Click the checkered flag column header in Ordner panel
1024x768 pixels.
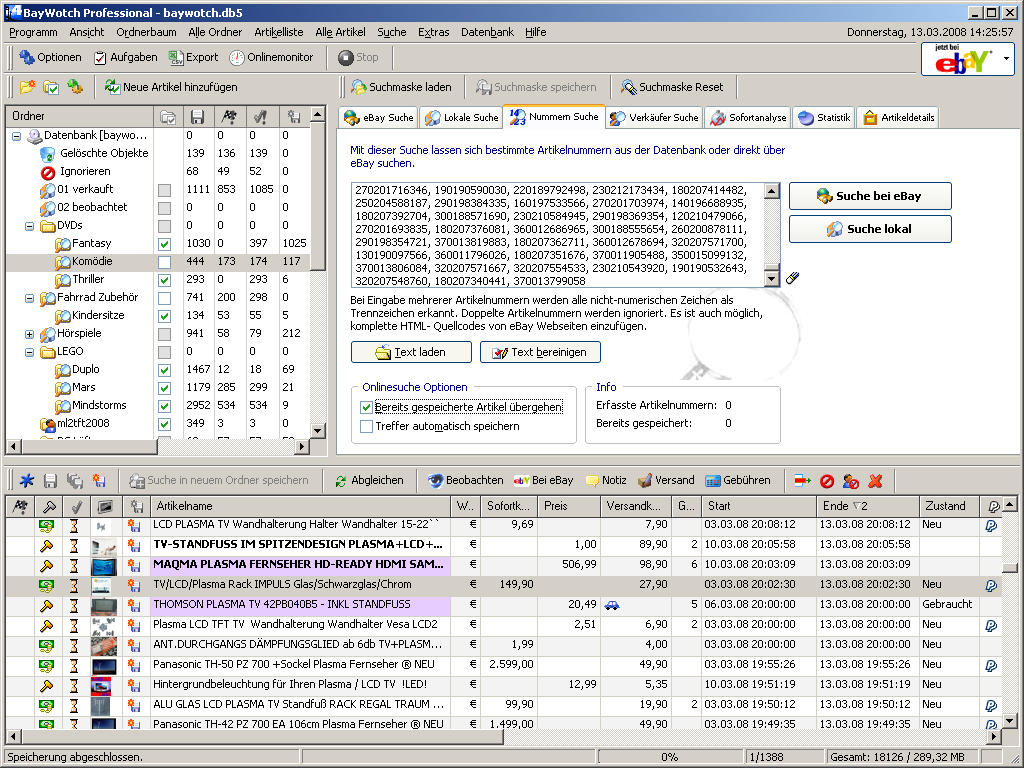tap(229, 116)
